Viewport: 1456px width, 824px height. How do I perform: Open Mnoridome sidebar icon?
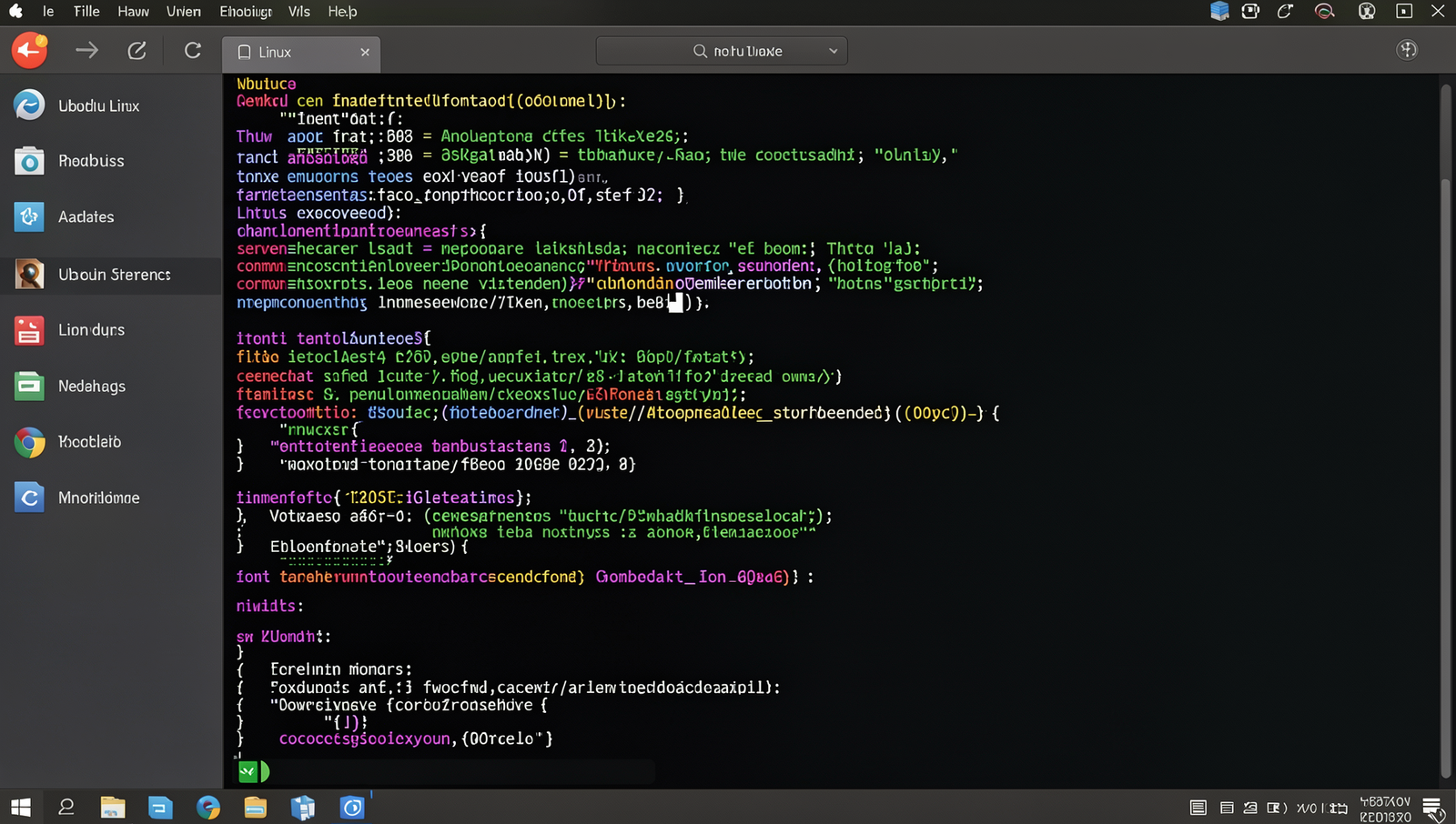pyautogui.click(x=29, y=497)
